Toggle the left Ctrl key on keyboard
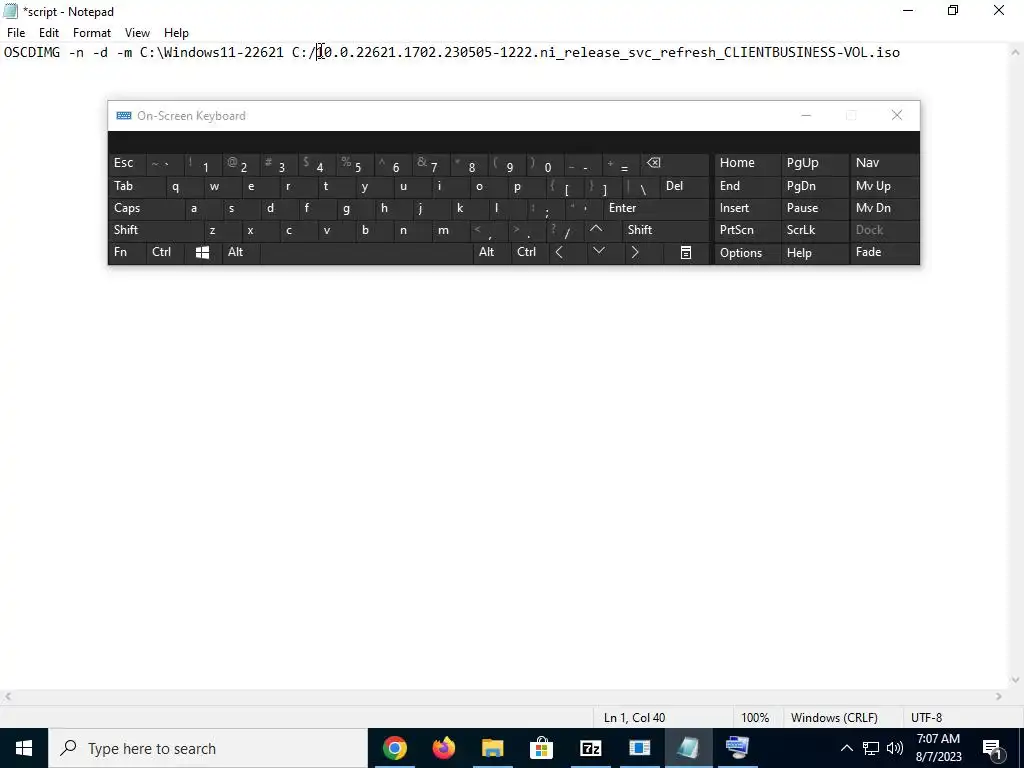 pyautogui.click(x=165, y=252)
